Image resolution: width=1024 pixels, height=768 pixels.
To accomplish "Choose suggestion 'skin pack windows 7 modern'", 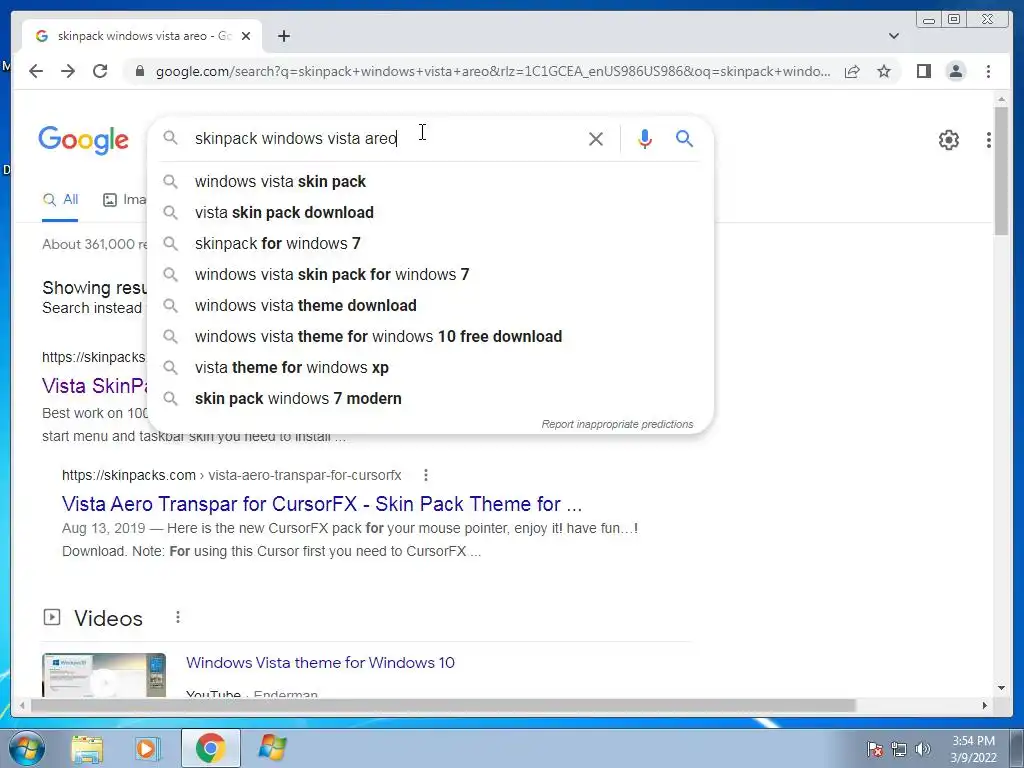I will [x=431, y=398].
